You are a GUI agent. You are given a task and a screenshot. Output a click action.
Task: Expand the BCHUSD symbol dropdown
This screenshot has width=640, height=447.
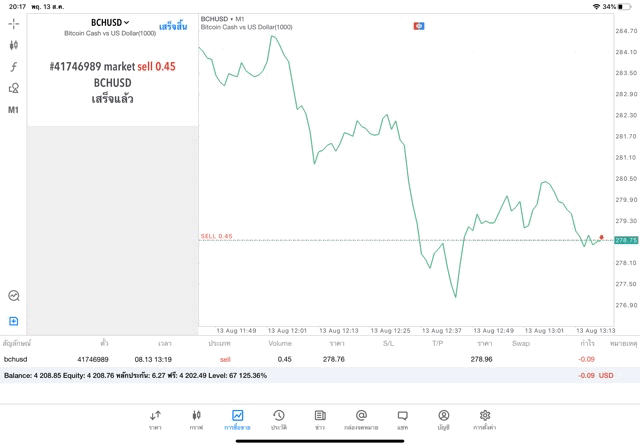click(x=111, y=21)
